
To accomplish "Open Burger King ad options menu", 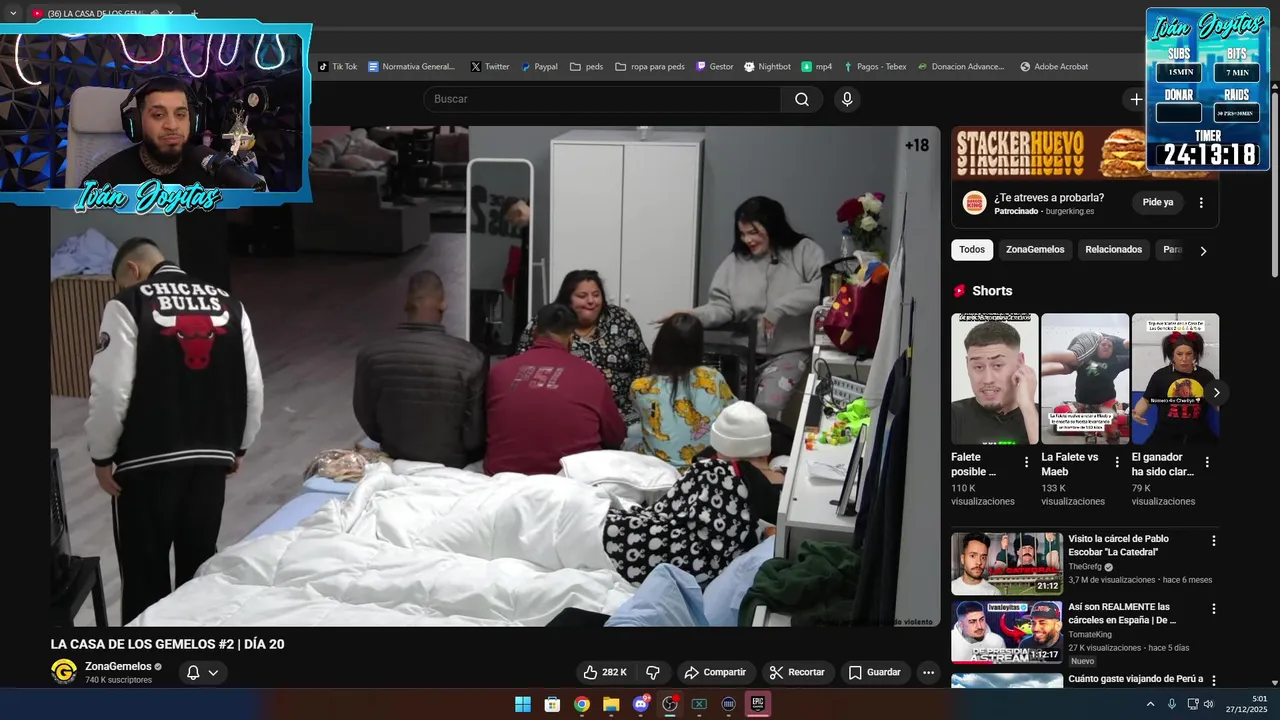I will (x=1201, y=202).
